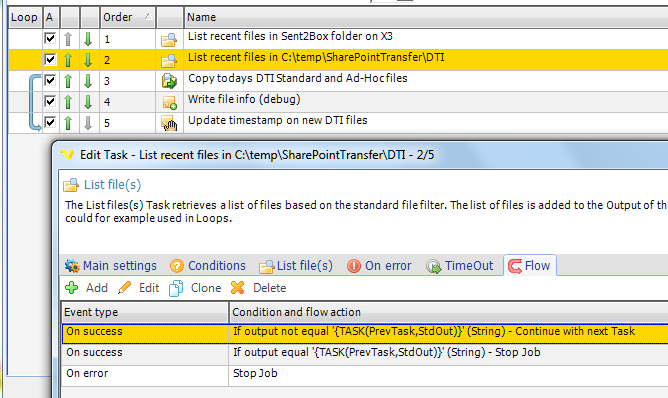The width and height of the screenshot is (668, 398).
Task: Toggle active checkbox for task 5
Action: tap(50, 122)
